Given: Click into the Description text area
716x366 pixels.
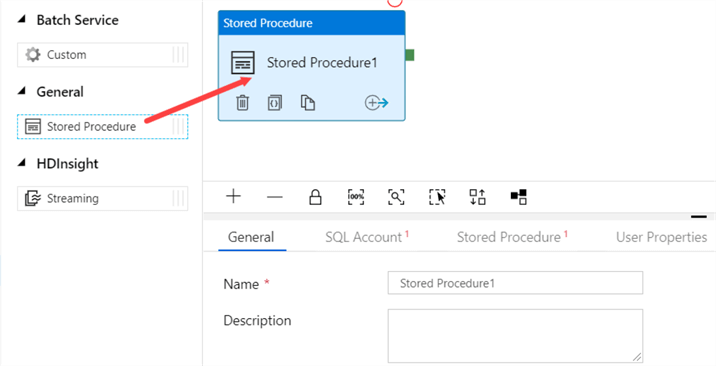Looking at the screenshot, I should pyautogui.click(x=515, y=336).
